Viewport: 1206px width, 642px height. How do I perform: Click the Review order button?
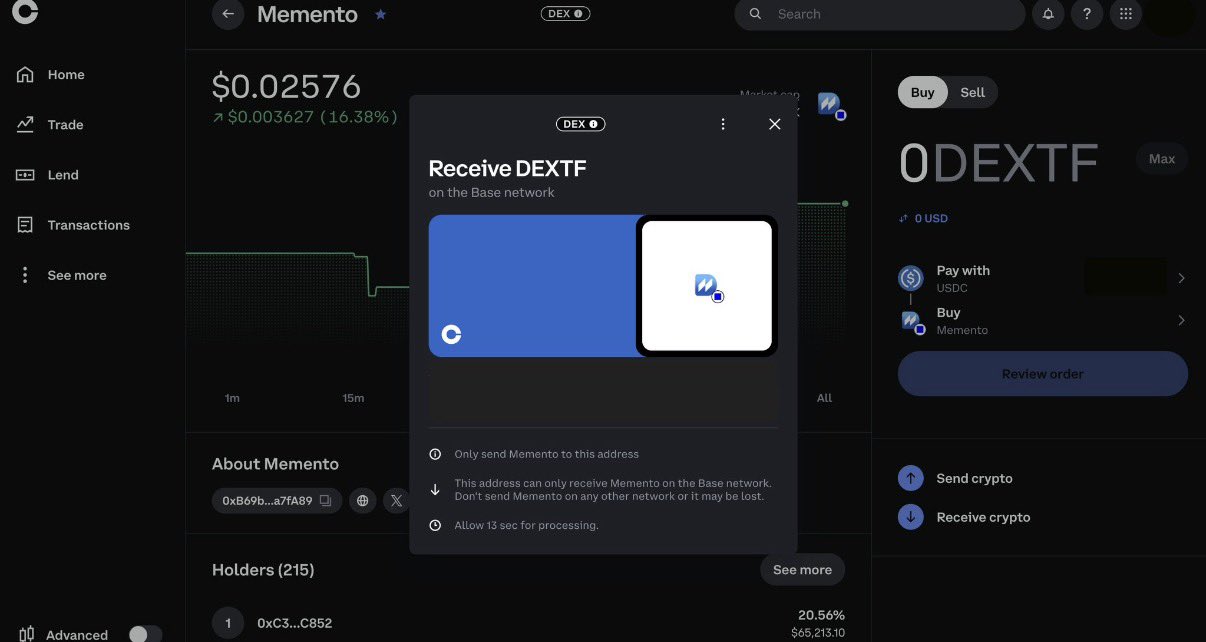tap(1043, 374)
